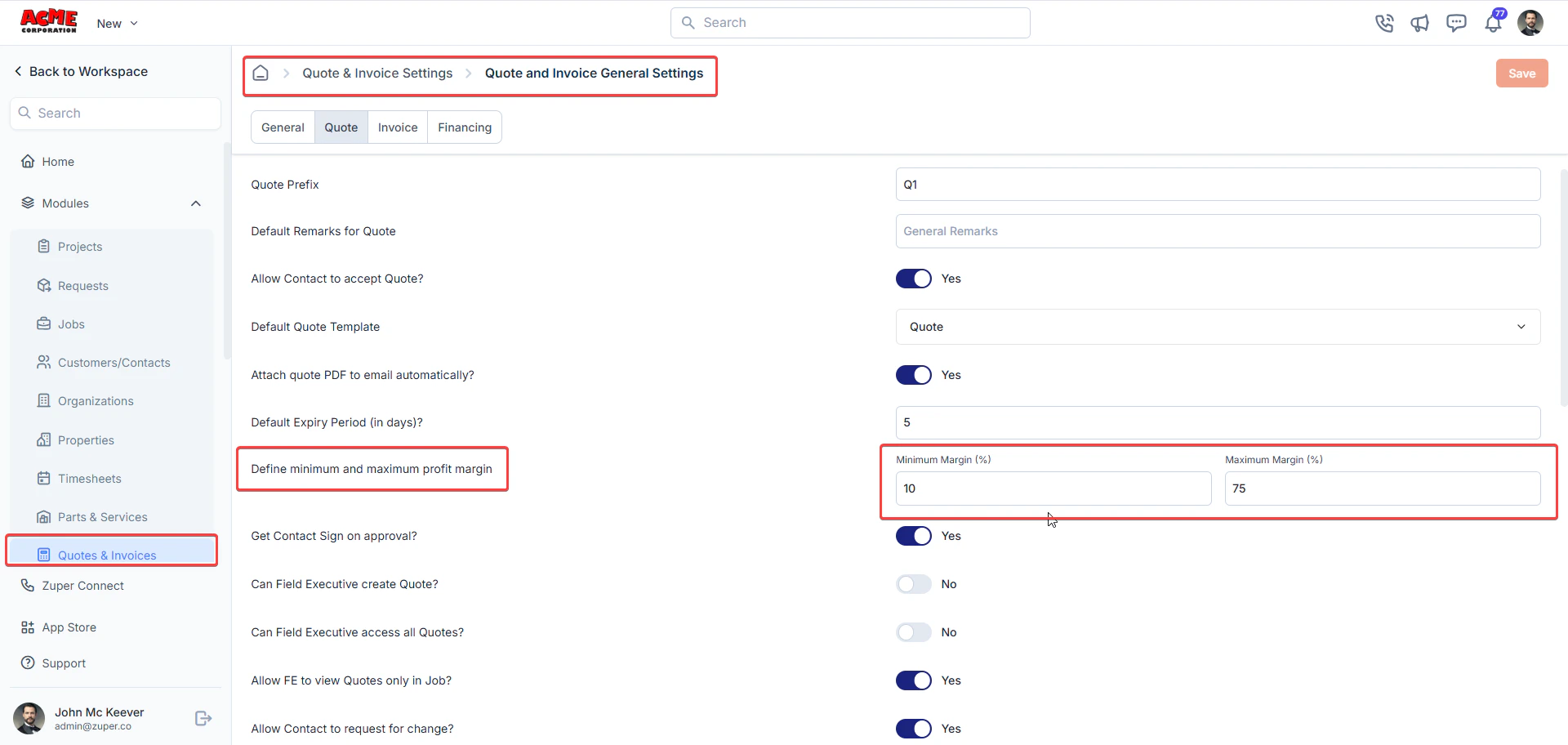Toggle Get Contact Sign on approval switch
Screen dimensions: 1568x745
pyautogui.click(x=913, y=536)
